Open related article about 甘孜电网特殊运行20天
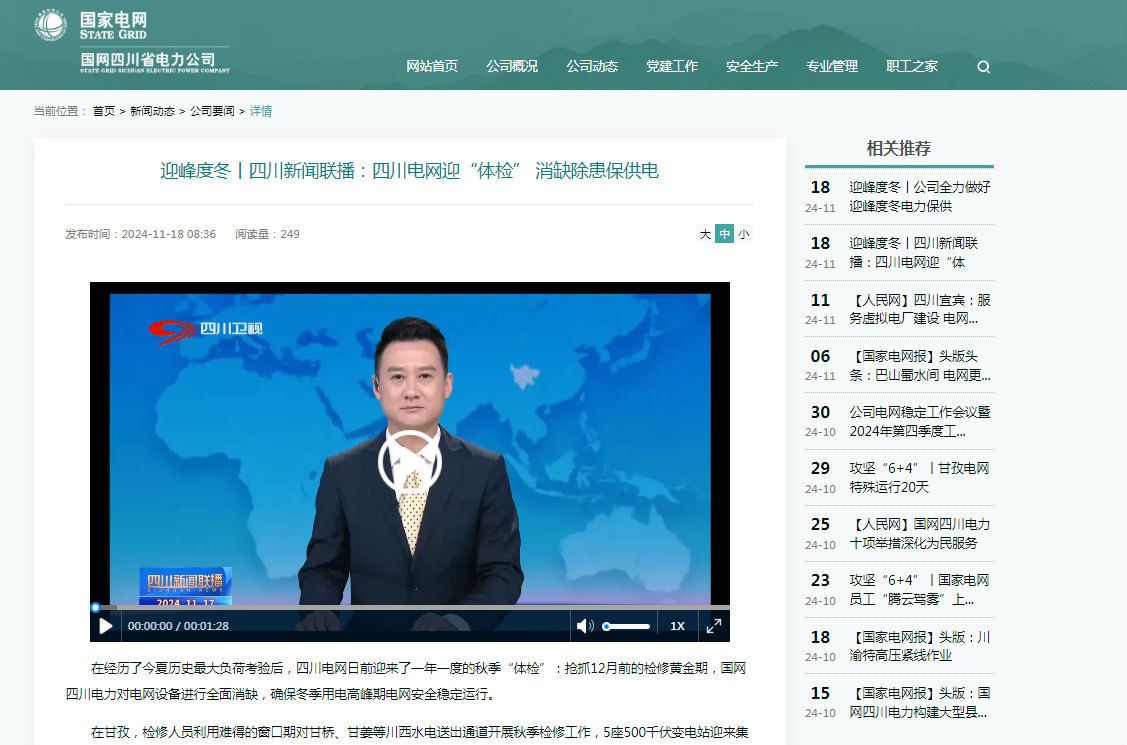Viewport: 1127px width, 745px height. 919,477
